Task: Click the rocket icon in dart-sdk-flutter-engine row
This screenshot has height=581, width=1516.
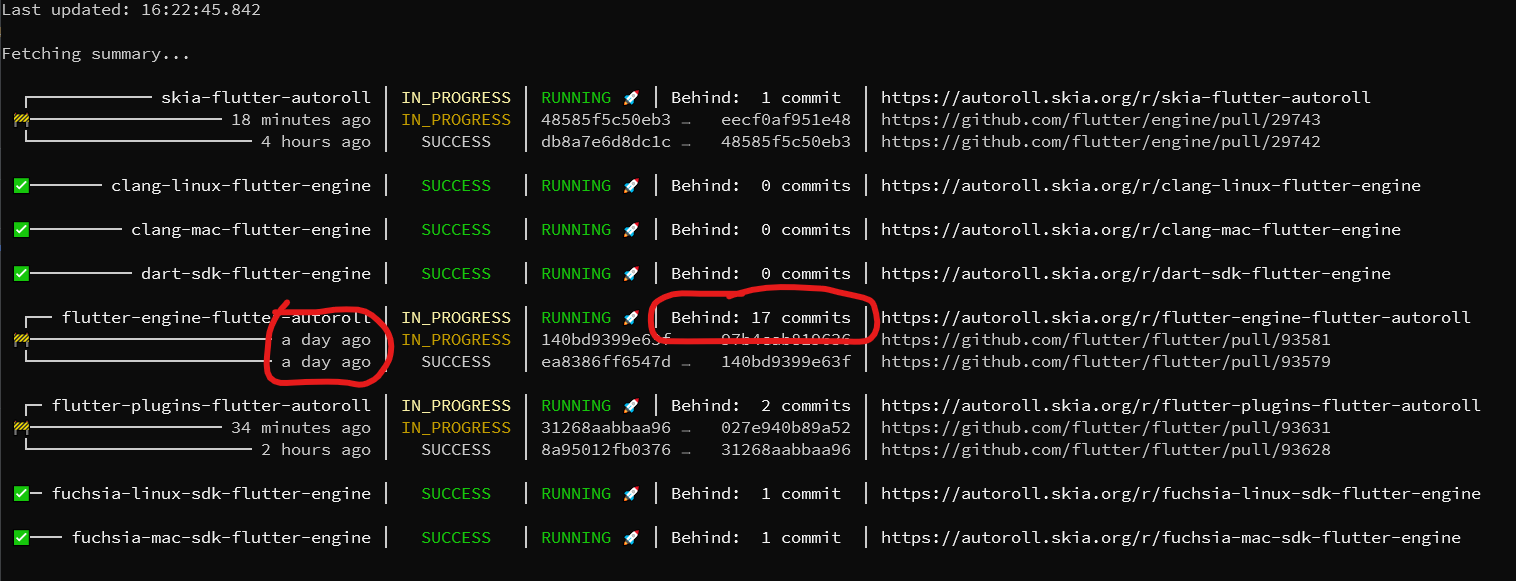Action: pos(631,274)
